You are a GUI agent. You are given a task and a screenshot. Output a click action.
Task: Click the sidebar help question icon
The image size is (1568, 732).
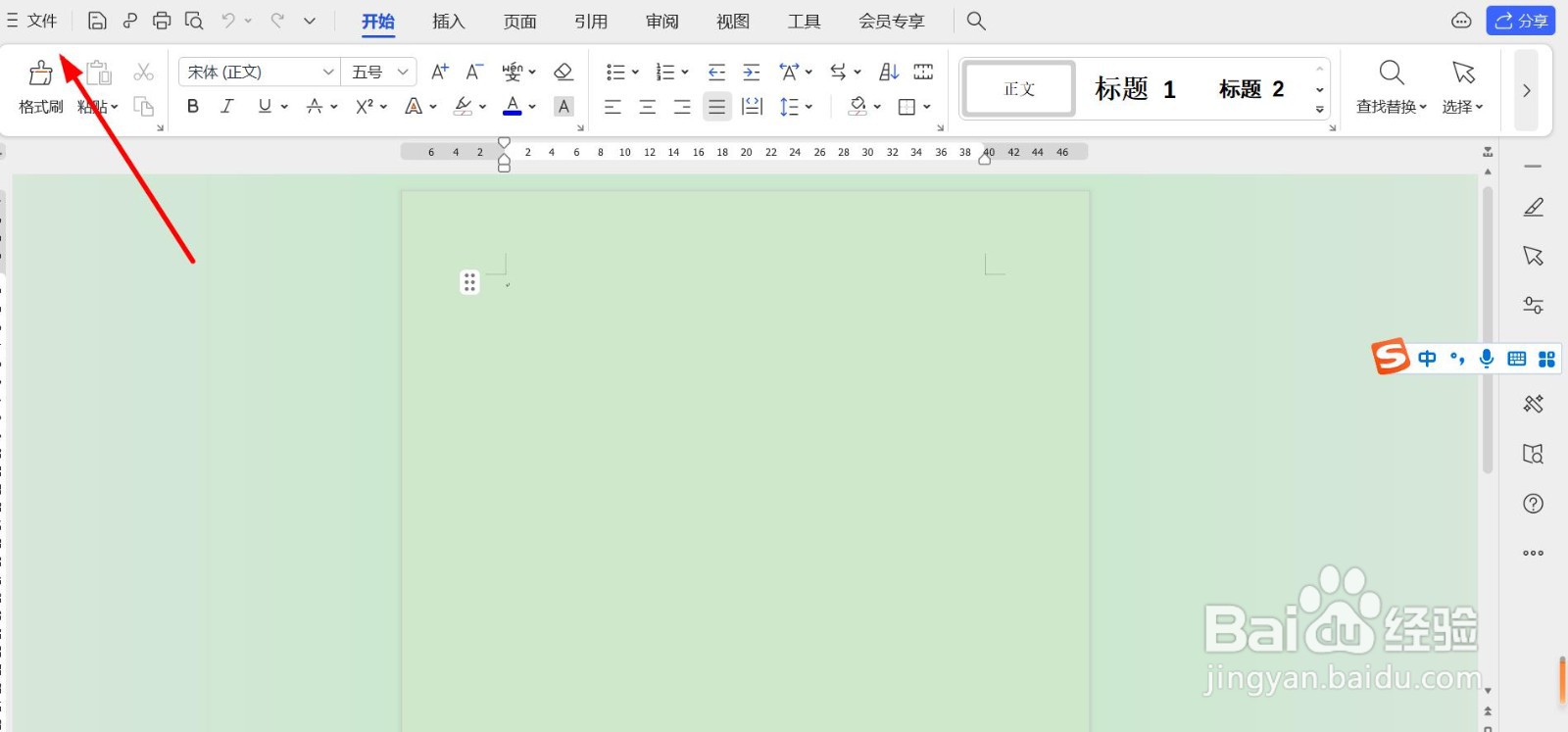tap(1534, 504)
